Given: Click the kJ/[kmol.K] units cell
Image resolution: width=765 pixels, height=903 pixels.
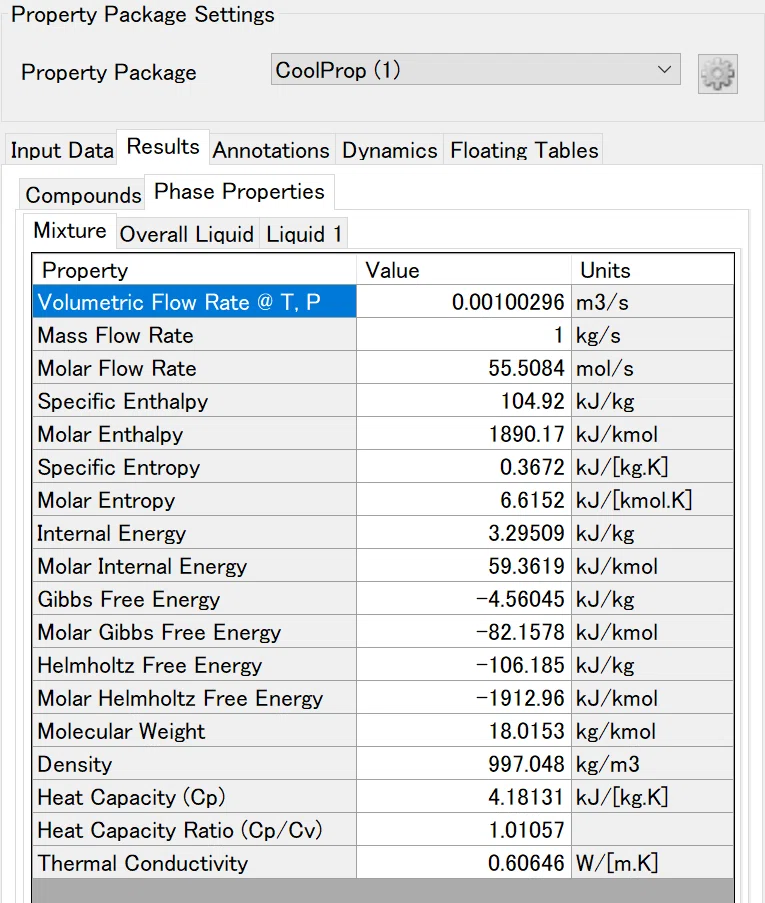Looking at the screenshot, I should tap(653, 500).
